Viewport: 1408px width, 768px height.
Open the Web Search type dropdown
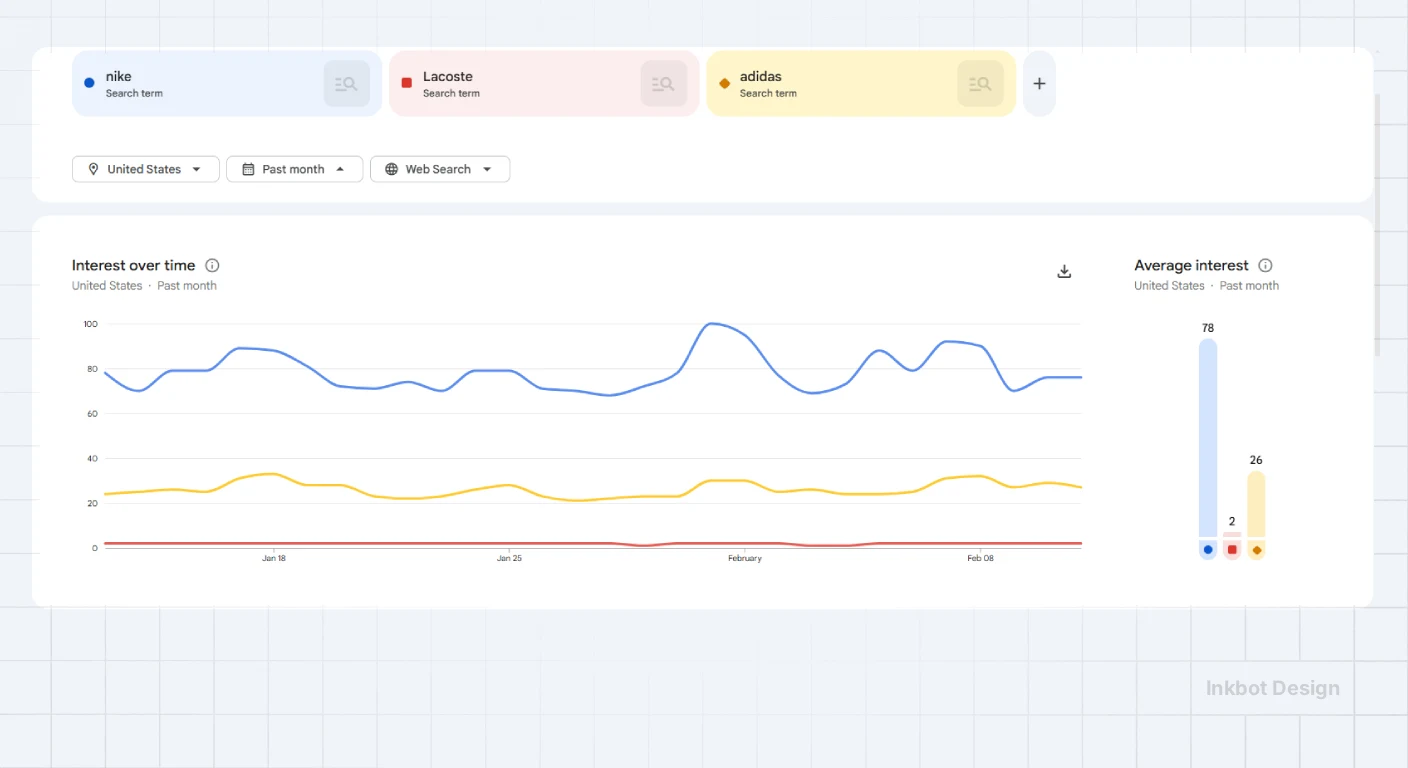point(440,169)
